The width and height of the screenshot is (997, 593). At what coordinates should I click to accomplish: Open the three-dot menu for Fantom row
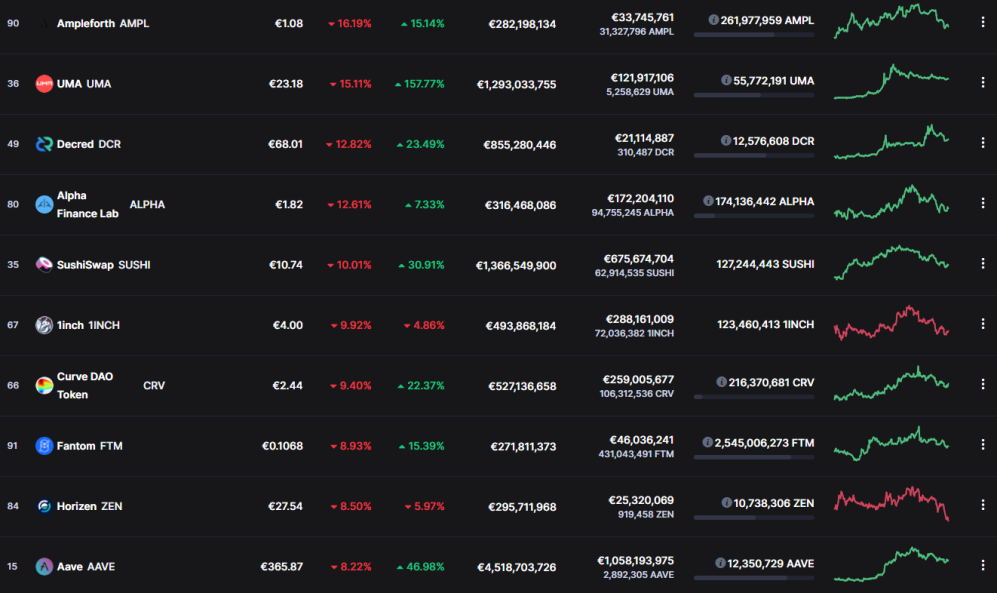(x=983, y=445)
